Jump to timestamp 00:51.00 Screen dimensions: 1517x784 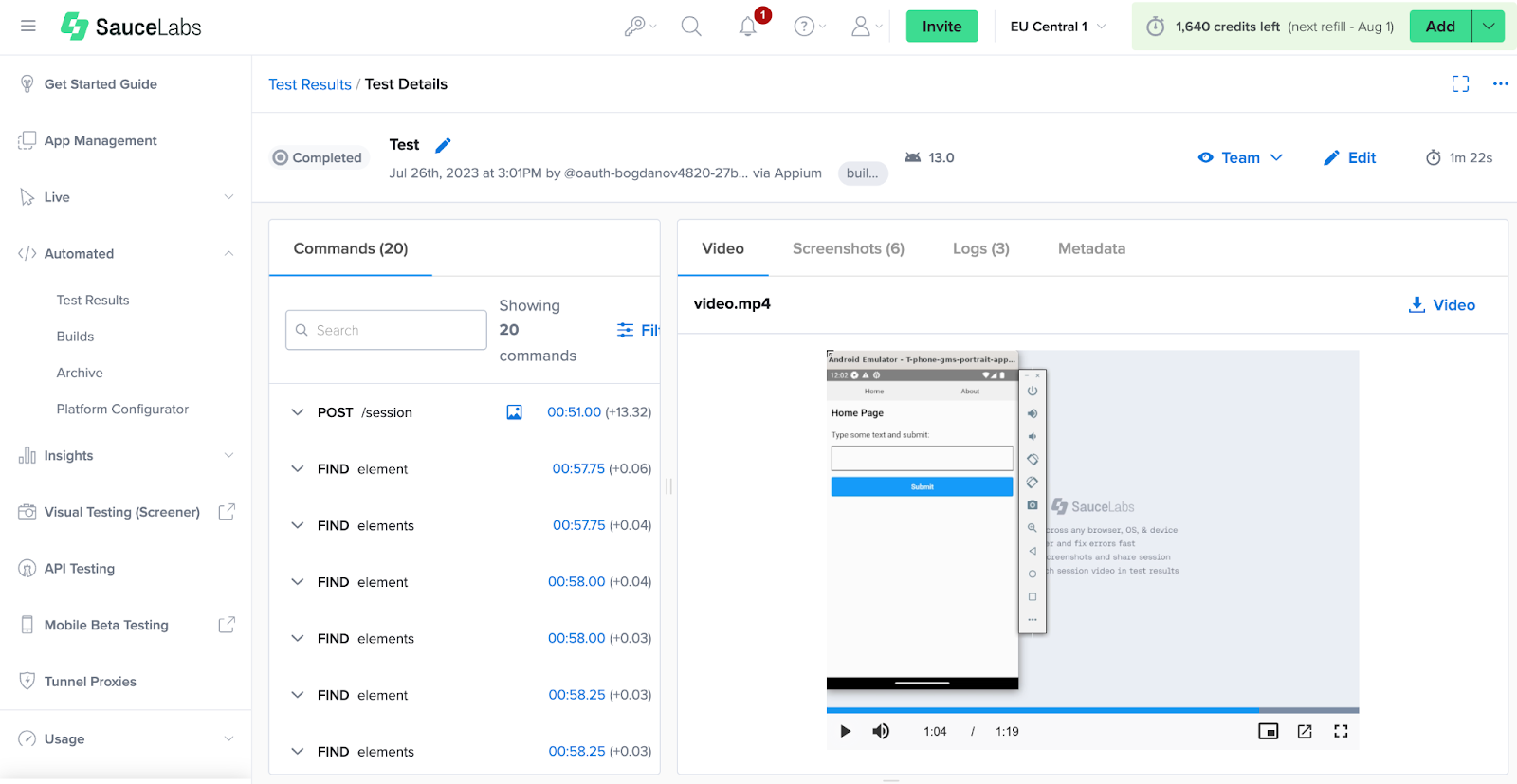(x=574, y=412)
